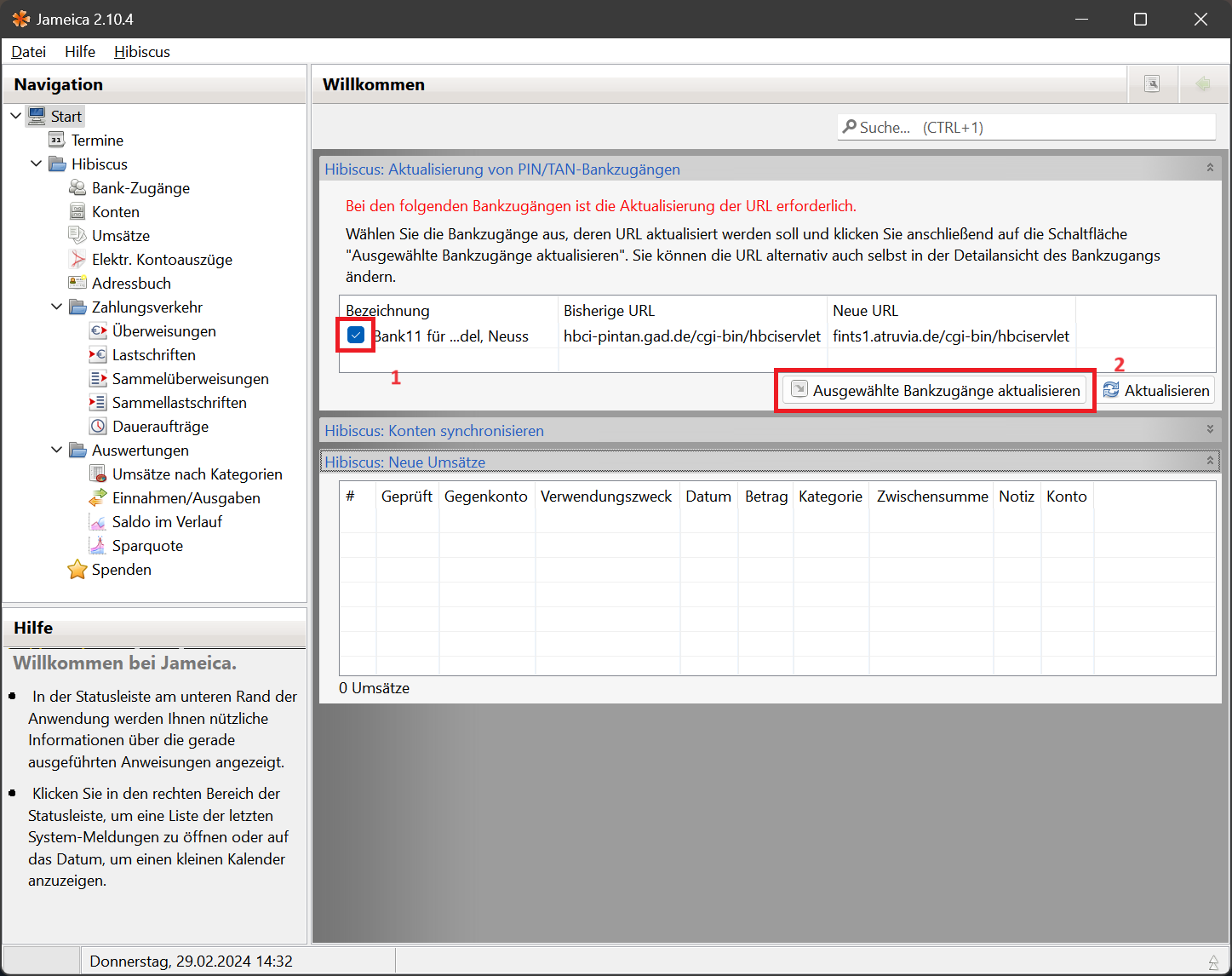Click the Umsätze icon
Viewport: 1232px width, 976px height.
[77, 235]
